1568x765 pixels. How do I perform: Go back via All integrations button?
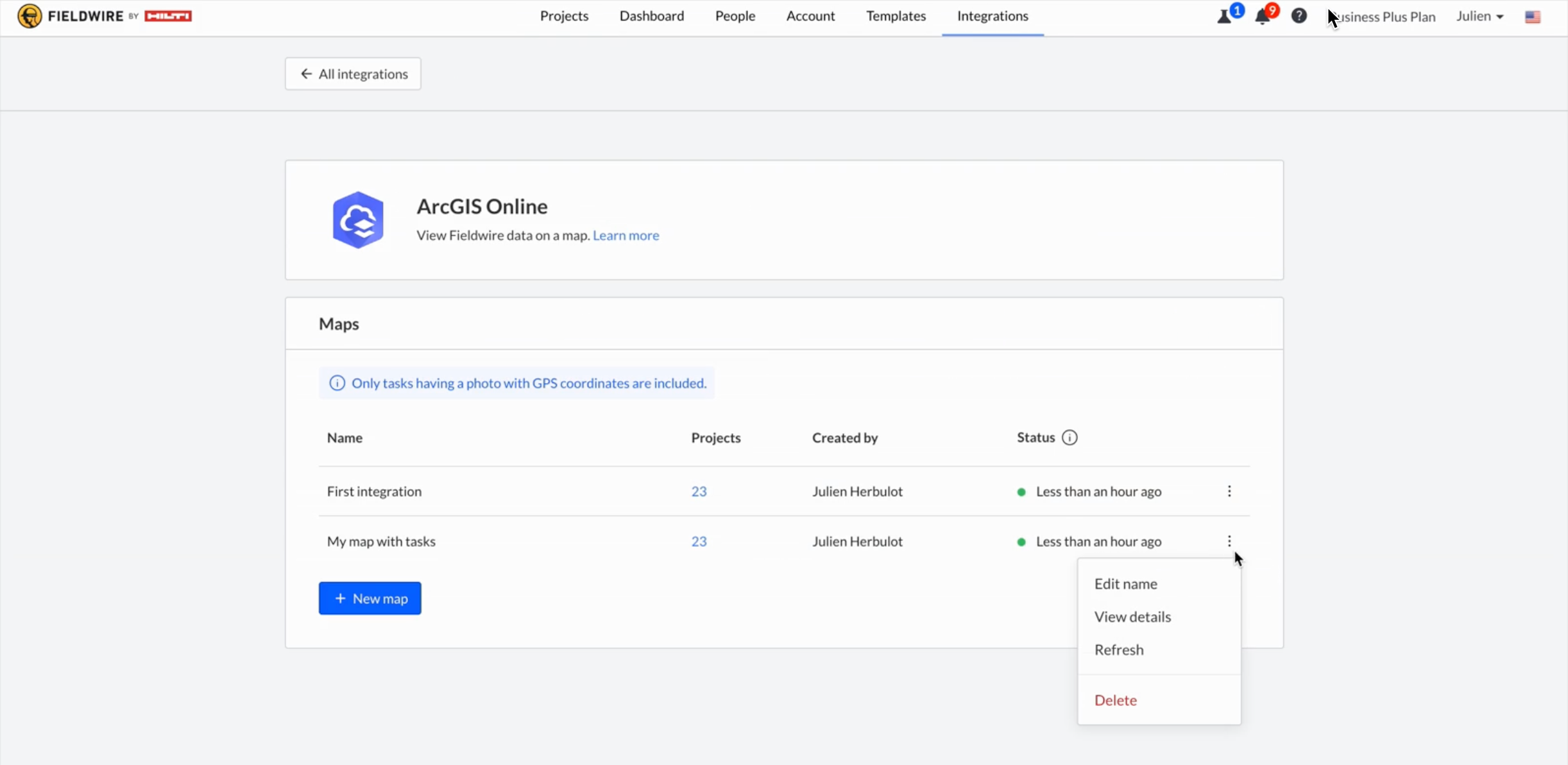(x=353, y=74)
